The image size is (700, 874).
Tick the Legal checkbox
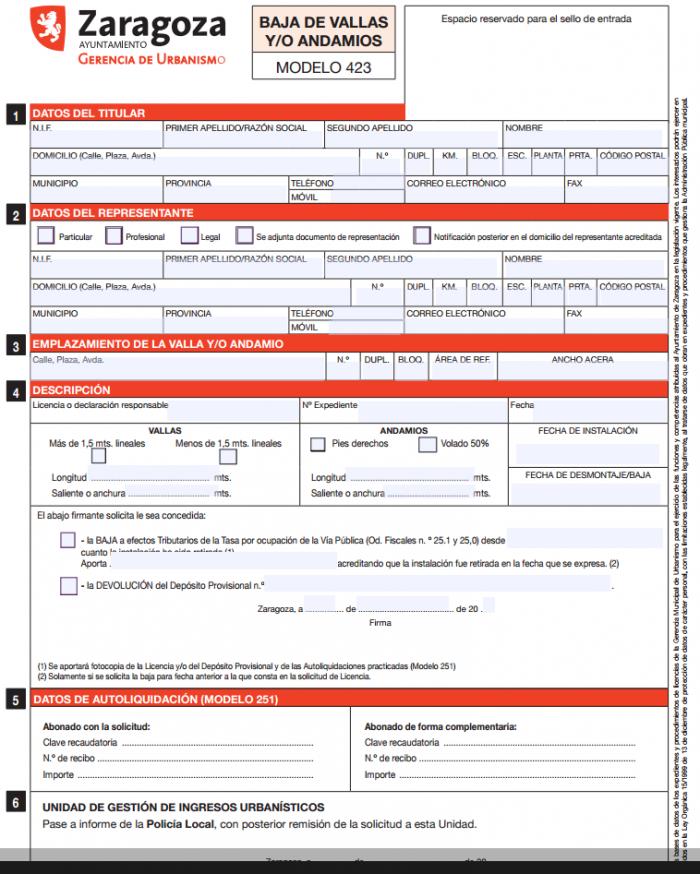tap(189, 236)
